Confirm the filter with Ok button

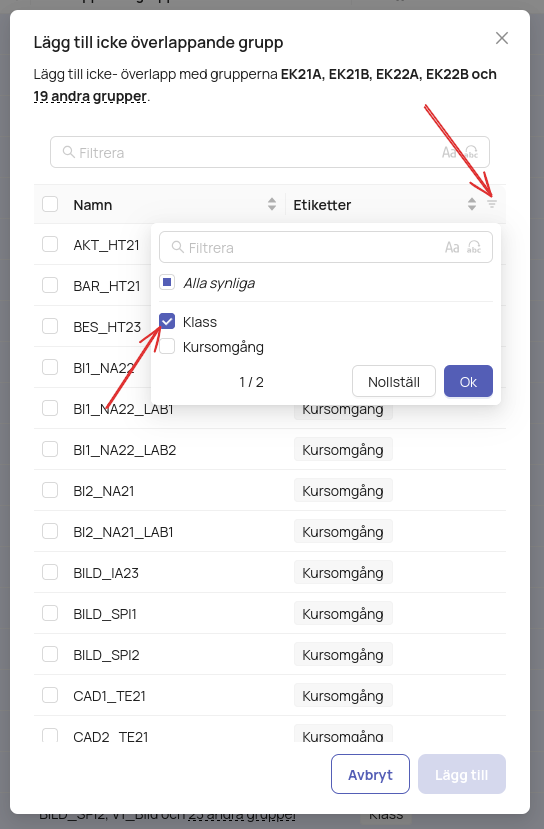point(468,381)
